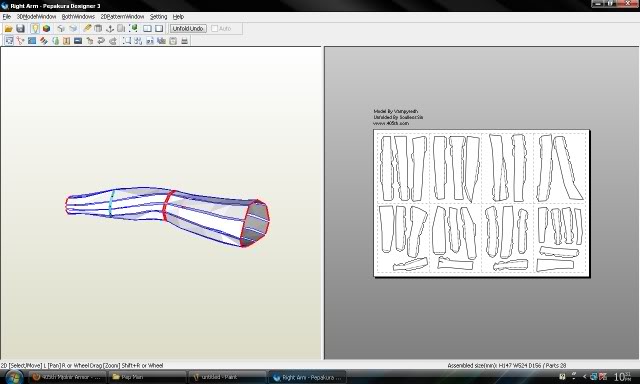Click the Save floppy disk icon
Screen dimensions: 640x384
[20, 29]
